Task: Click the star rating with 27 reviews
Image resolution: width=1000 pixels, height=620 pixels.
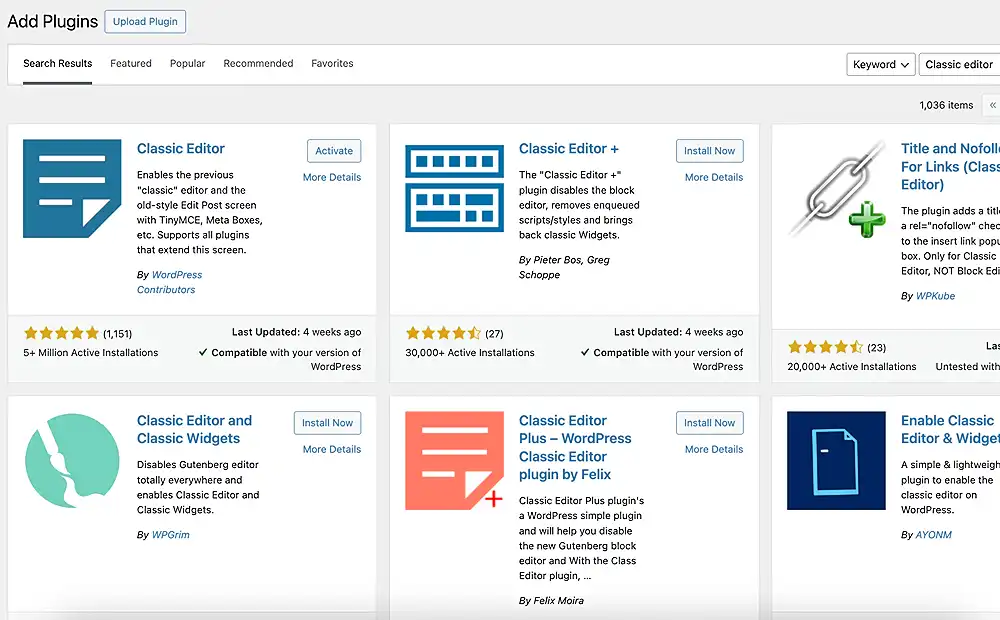Action: point(443,333)
